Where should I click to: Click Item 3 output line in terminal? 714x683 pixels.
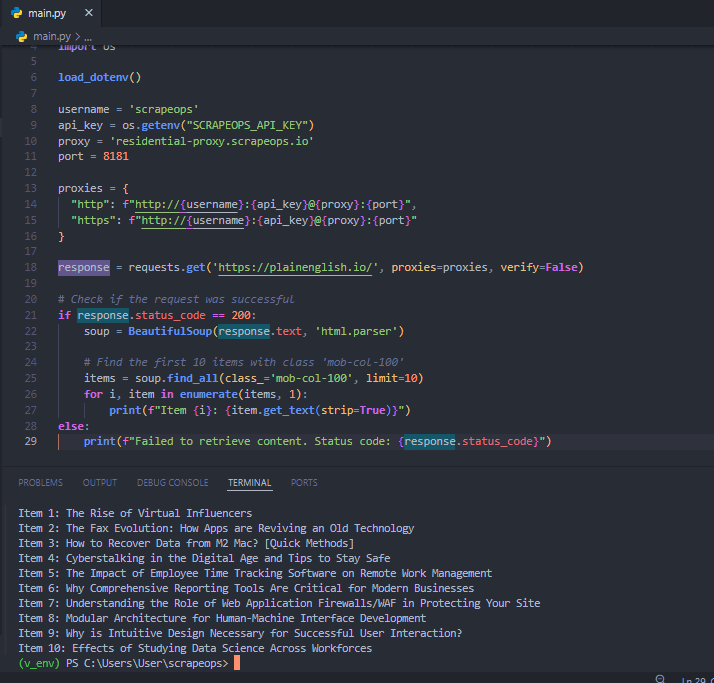pyautogui.click(x=186, y=543)
